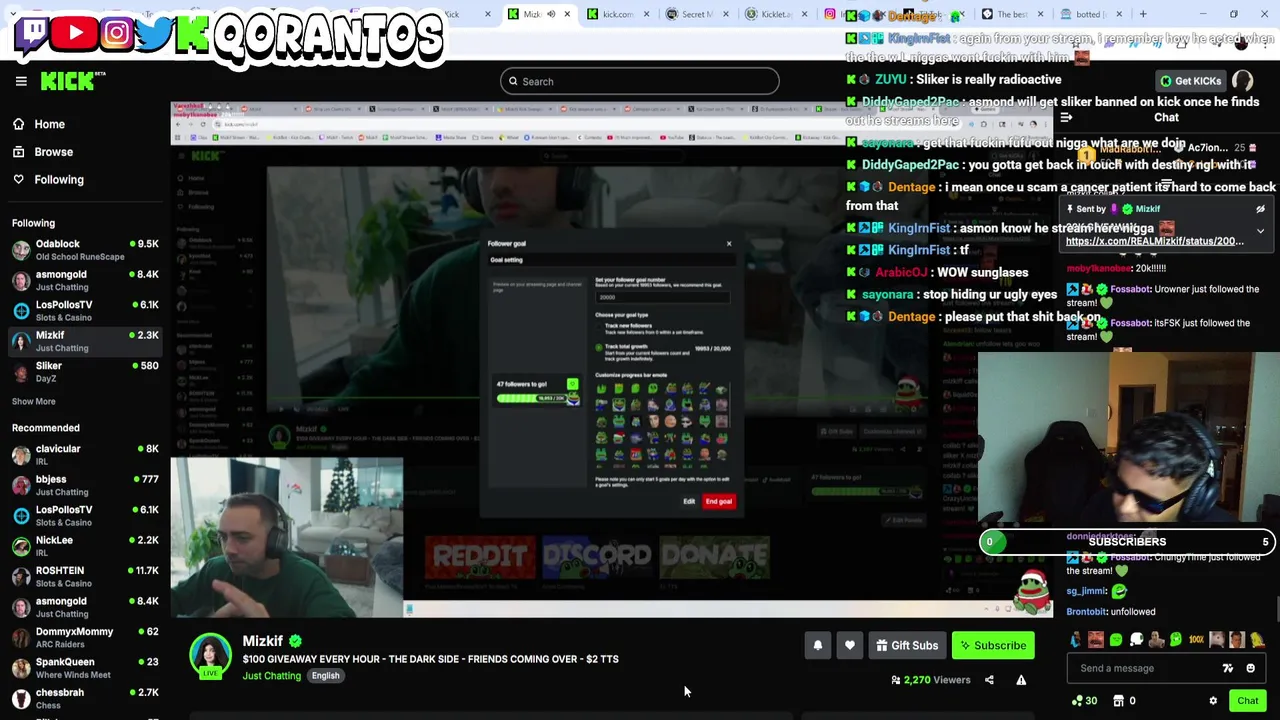The width and height of the screenshot is (1280, 720).
Task: Share the stream icon
Action: [989, 680]
